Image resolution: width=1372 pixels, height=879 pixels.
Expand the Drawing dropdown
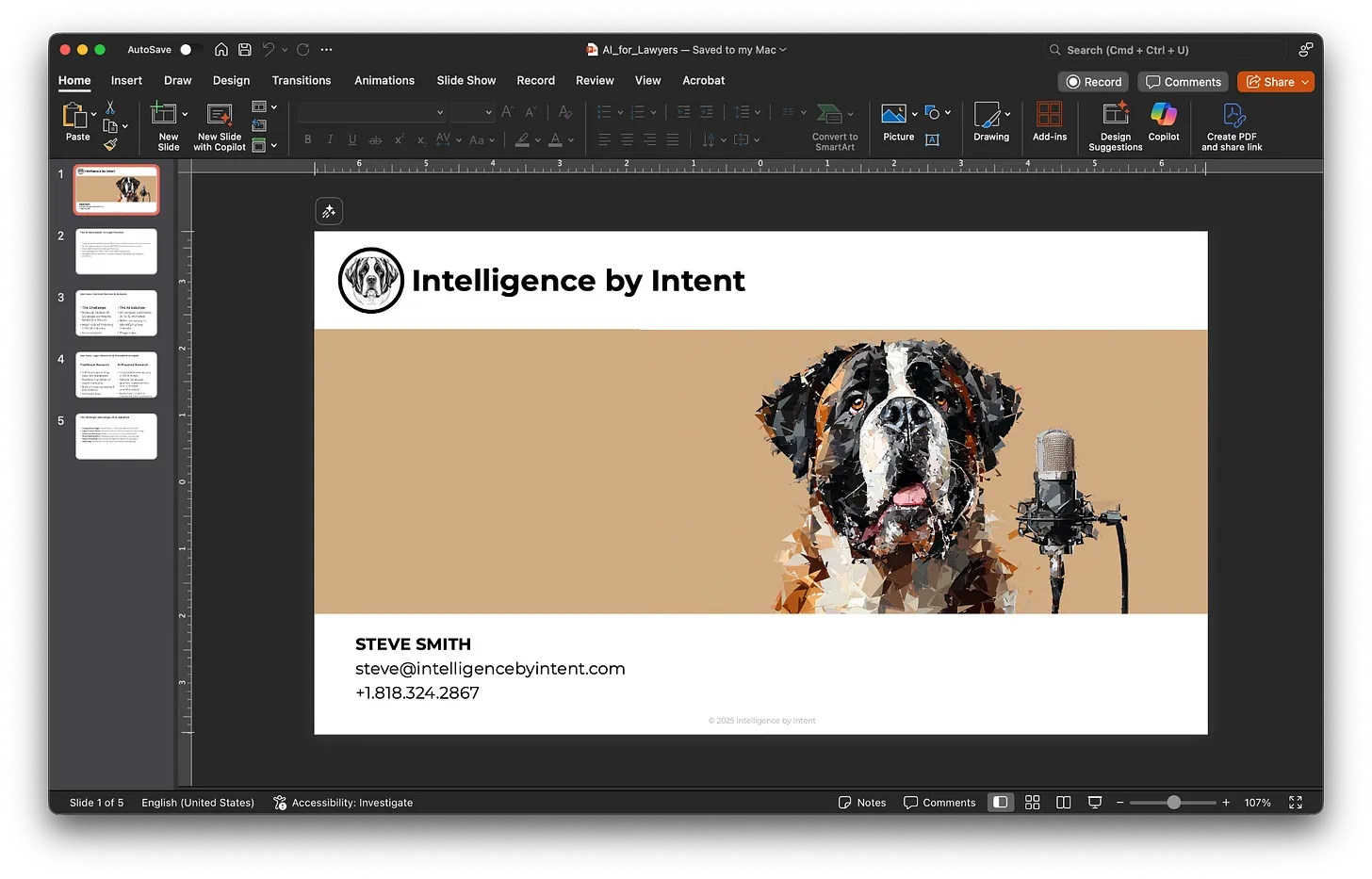pyautogui.click(x=1007, y=114)
